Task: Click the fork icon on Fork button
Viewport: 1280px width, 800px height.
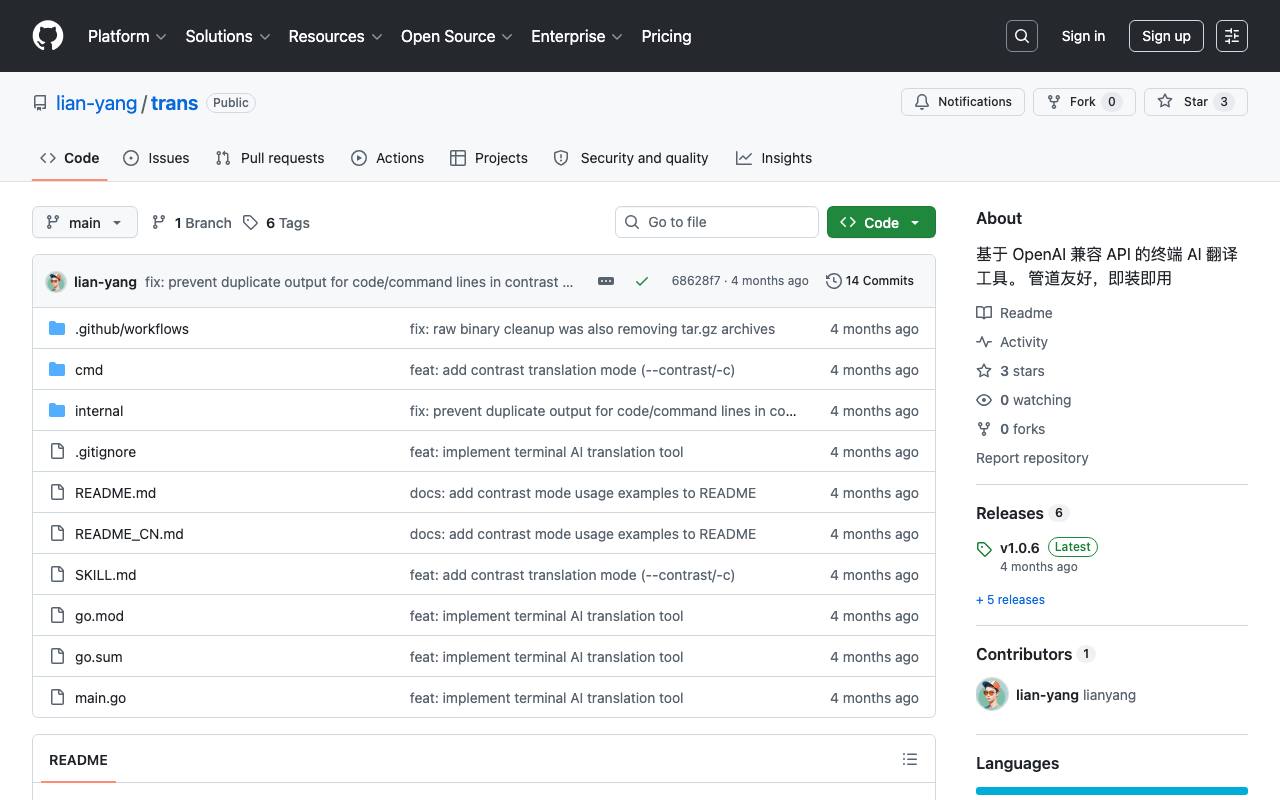Action: pos(1054,102)
